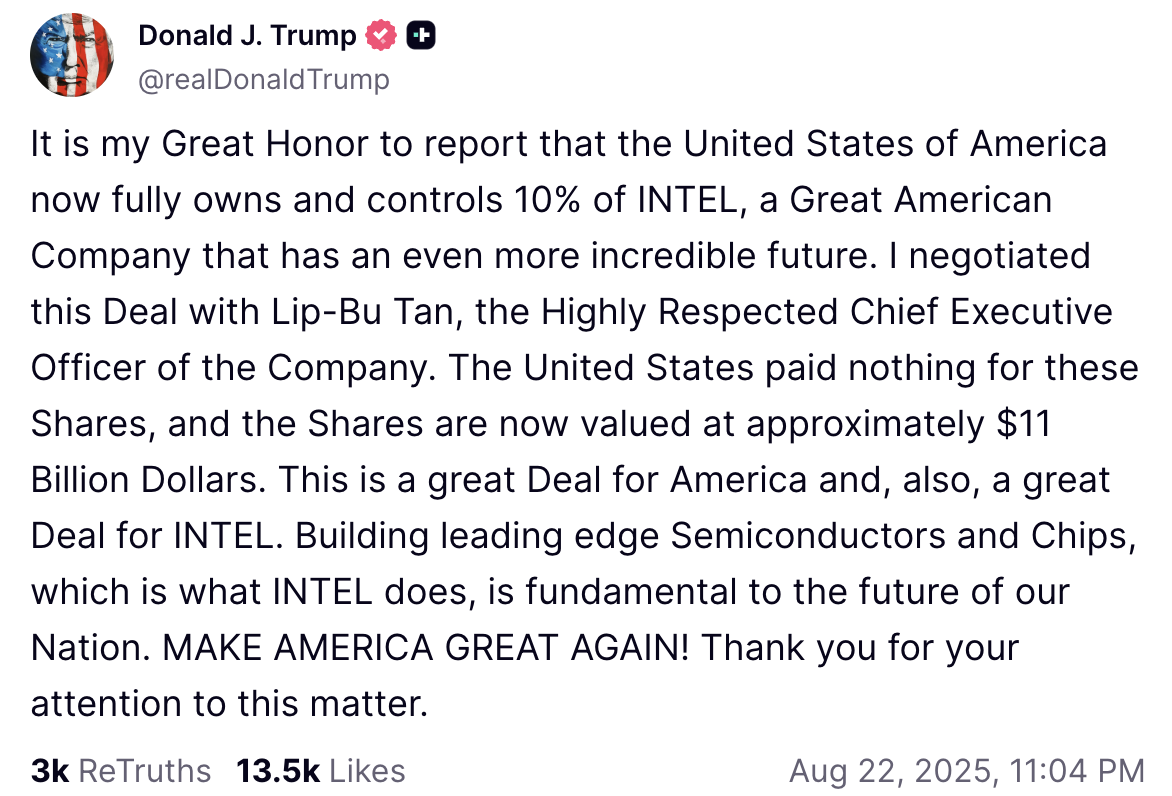This screenshot has height=796, width=1172.
Task: Open Donald J. Trump's profile avatar
Action: tap(72, 55)
